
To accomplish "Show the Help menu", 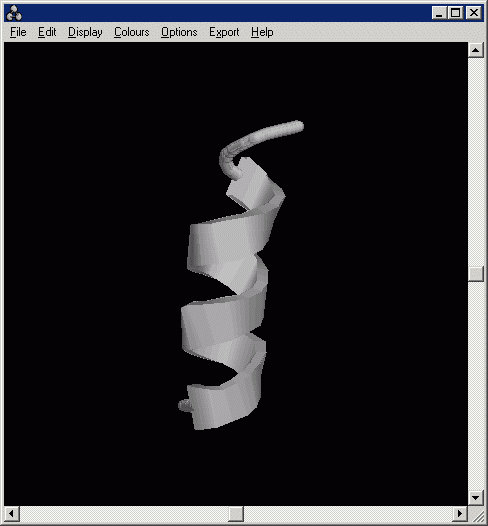I will 262,32.
